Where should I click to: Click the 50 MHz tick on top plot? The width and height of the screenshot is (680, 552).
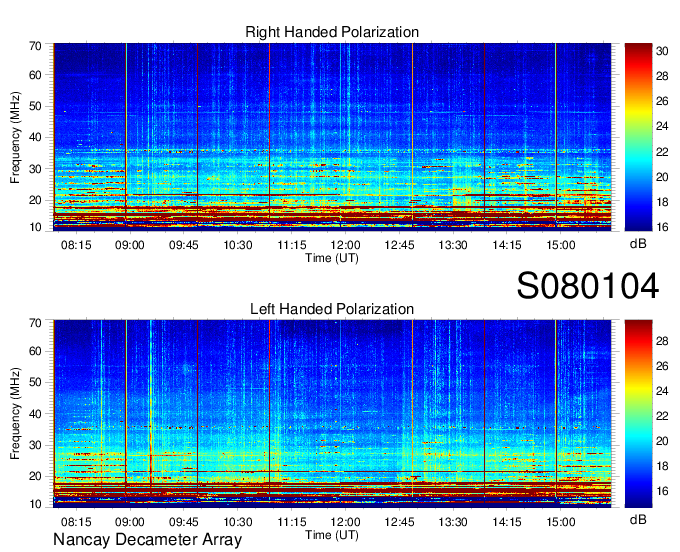point(35,106)
